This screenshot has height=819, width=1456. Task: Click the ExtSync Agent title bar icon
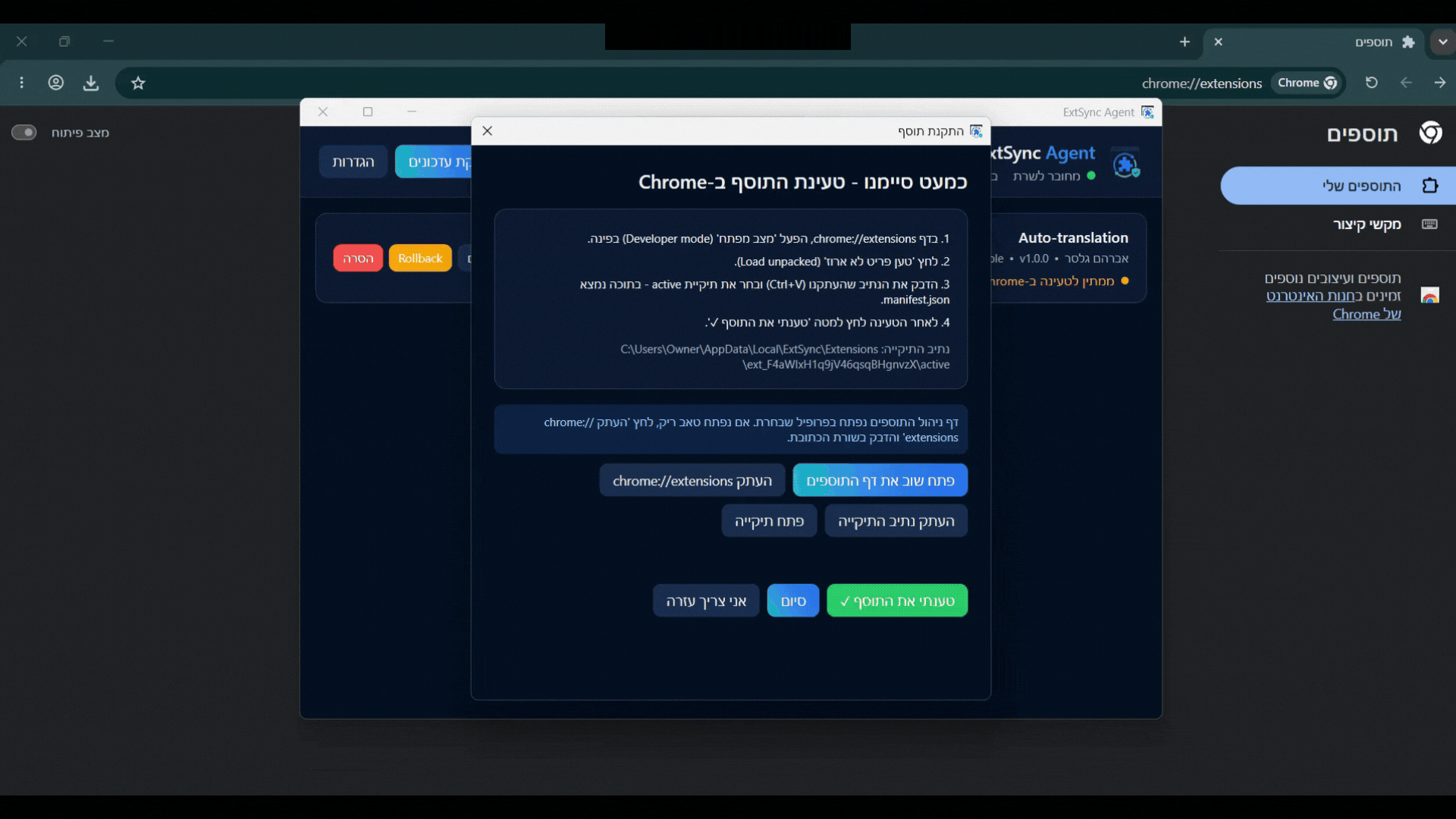point(1147,112)
